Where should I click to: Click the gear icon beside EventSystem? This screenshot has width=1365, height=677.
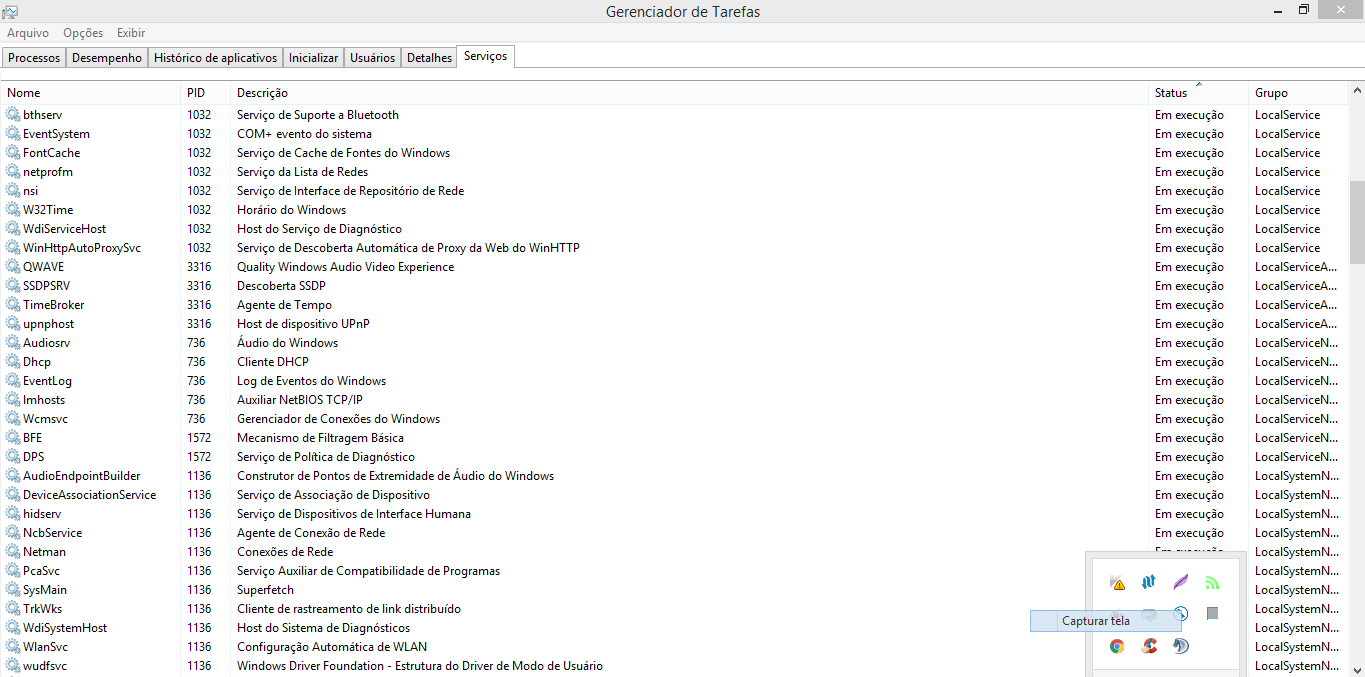13,134
